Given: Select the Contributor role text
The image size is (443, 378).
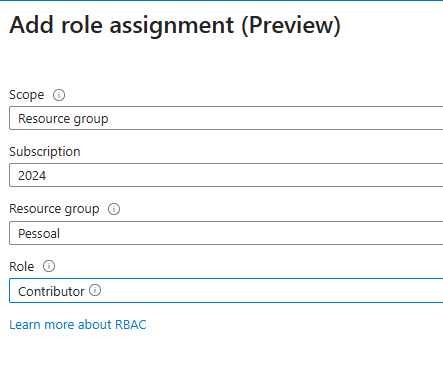Looking at the screenshot, I should tap(51, 292).
